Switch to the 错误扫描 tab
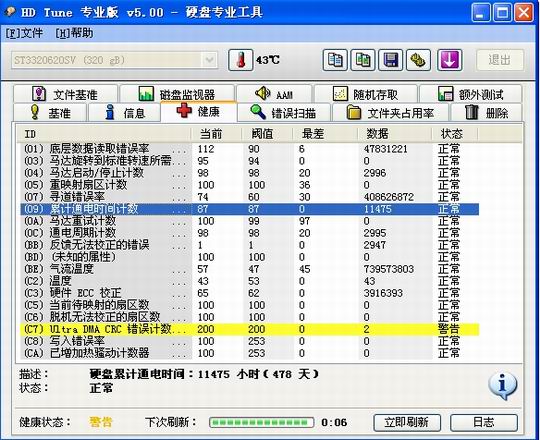This screenshot has width=540, height=440. point(284,113)
